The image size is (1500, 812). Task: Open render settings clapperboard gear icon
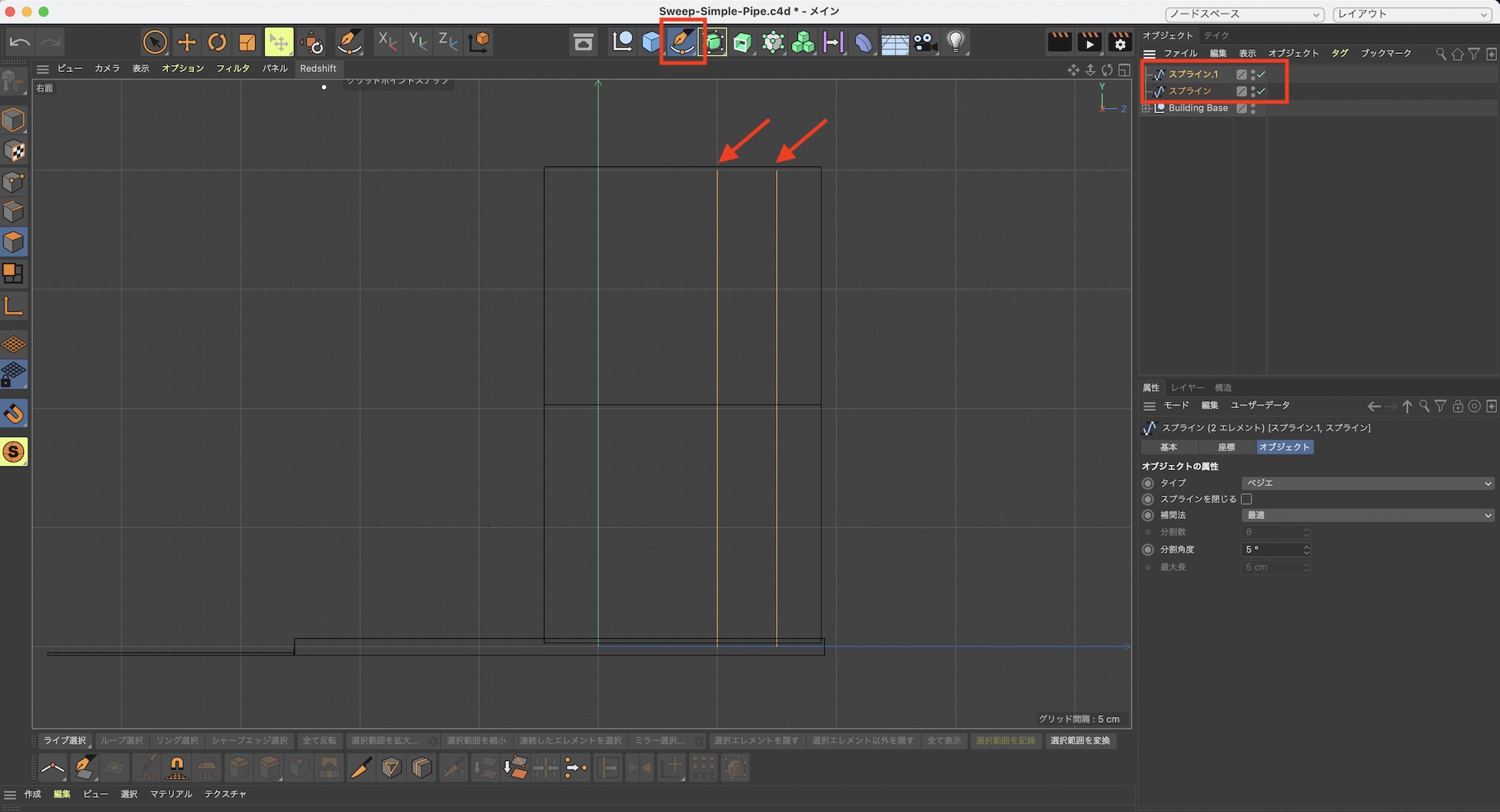1120,42
